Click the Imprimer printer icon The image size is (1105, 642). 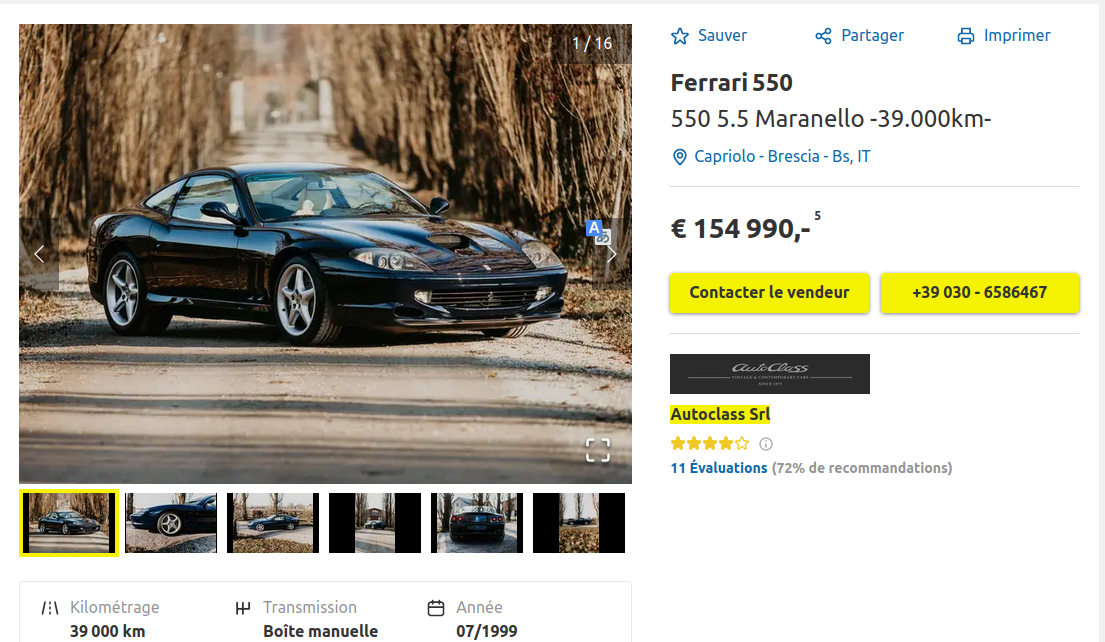(x=965, y=36)
